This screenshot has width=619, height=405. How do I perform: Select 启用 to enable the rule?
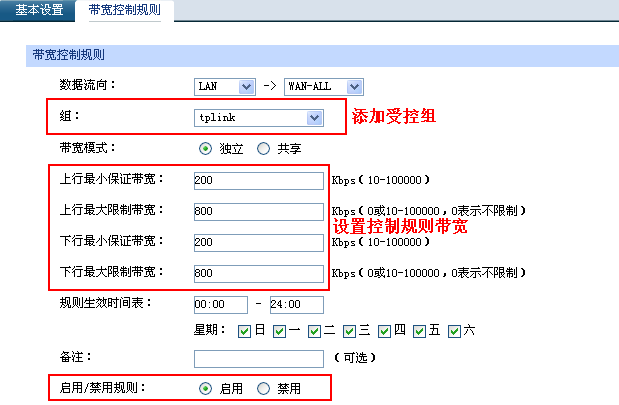click(x=206, y=388)
